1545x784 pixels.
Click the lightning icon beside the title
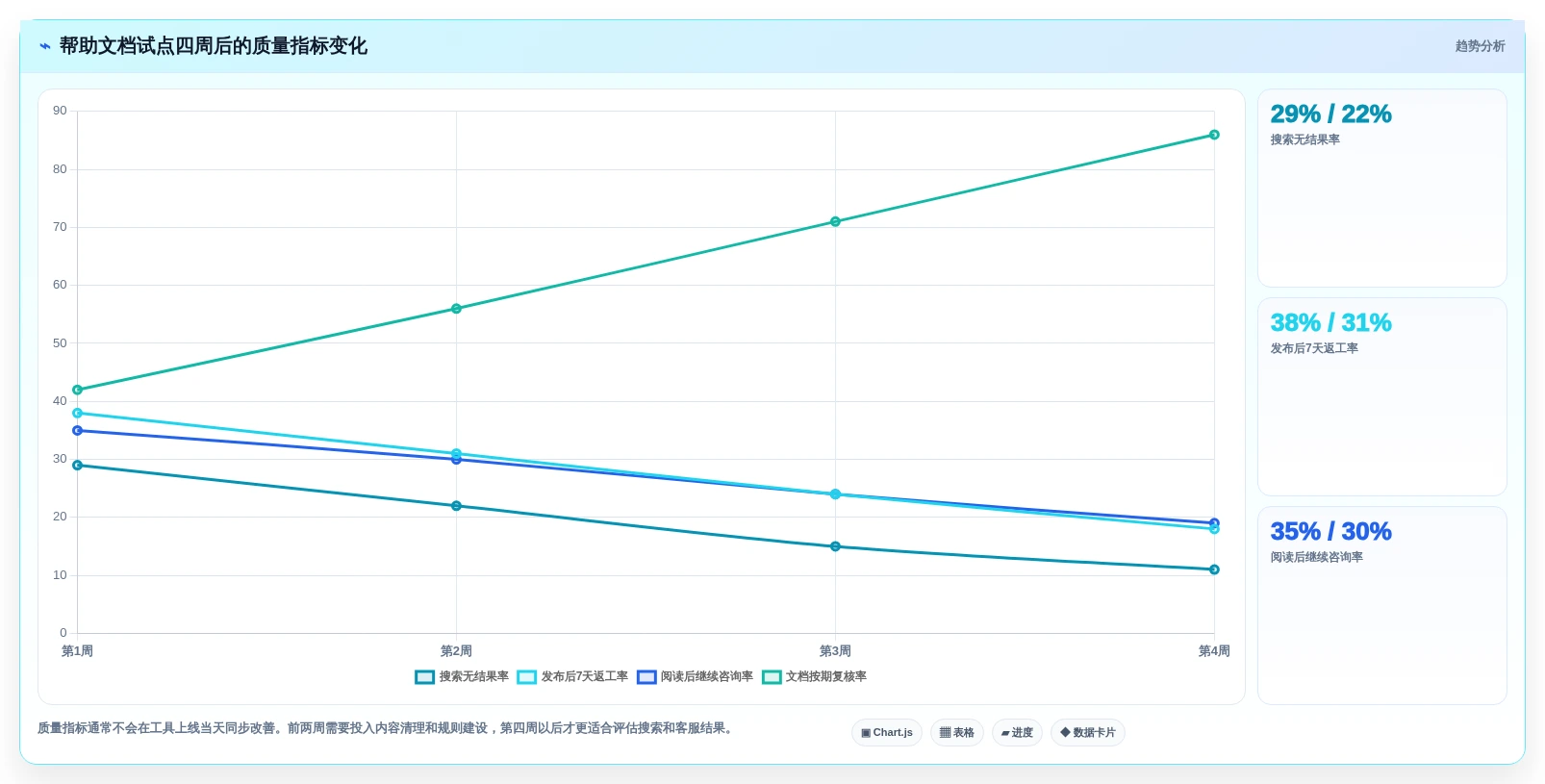tap(44, 46)
